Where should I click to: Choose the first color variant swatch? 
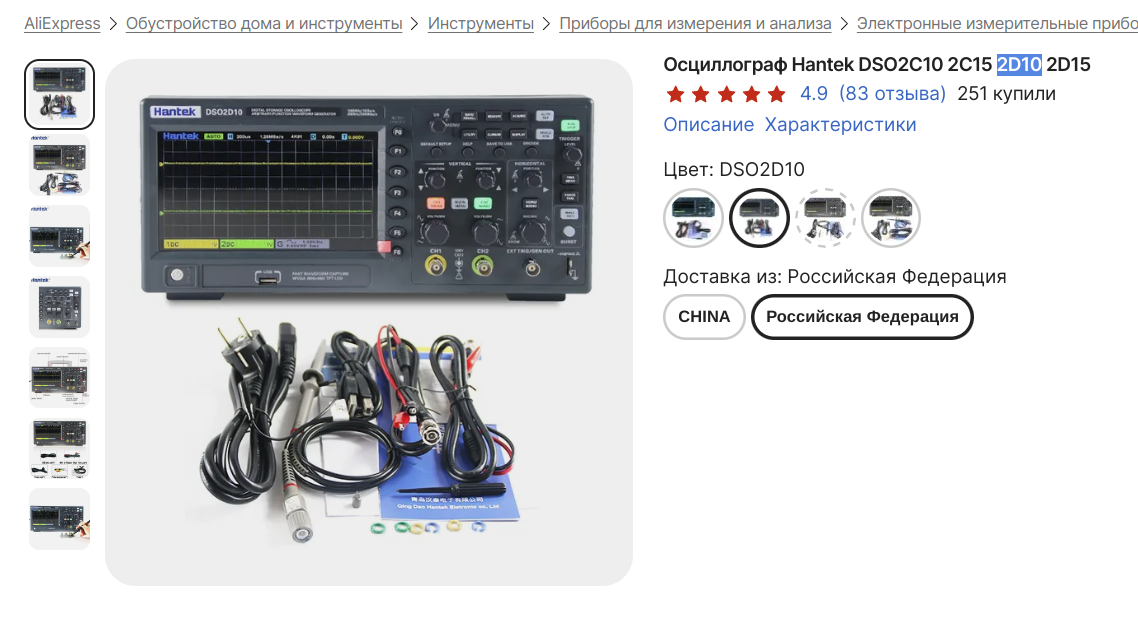click(x=693, y=218)
